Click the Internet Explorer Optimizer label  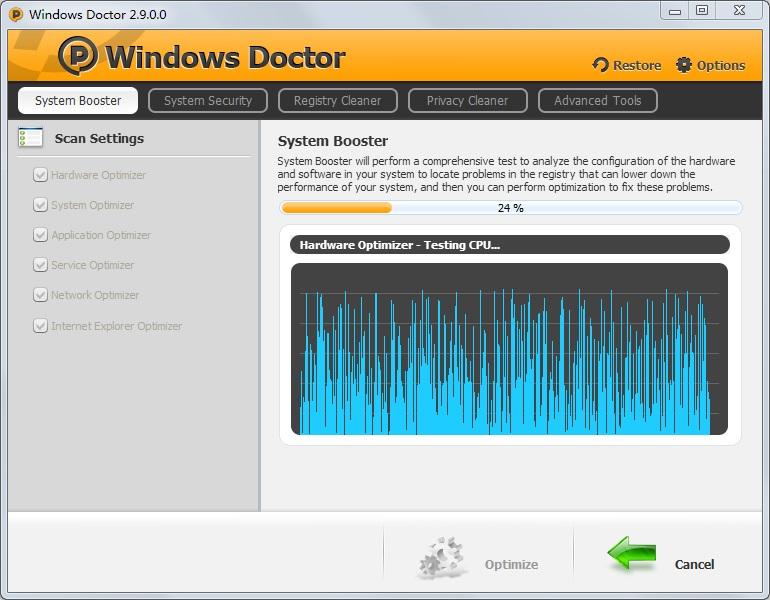116,326
